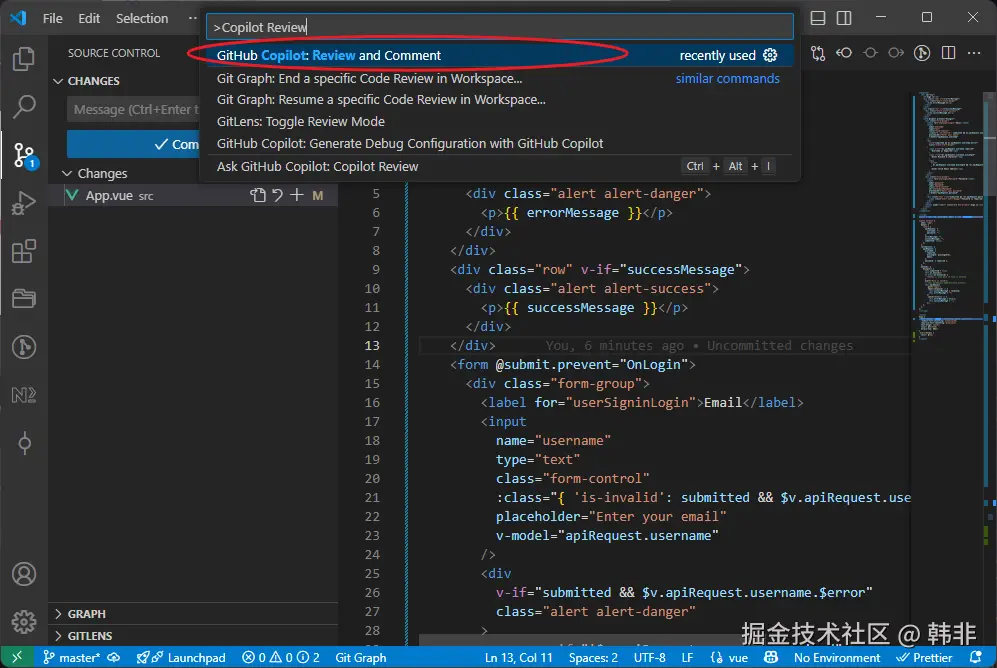Screen dimensions: 997x668
Task: Open the Extensions view in activity bar
Action: 23,252
